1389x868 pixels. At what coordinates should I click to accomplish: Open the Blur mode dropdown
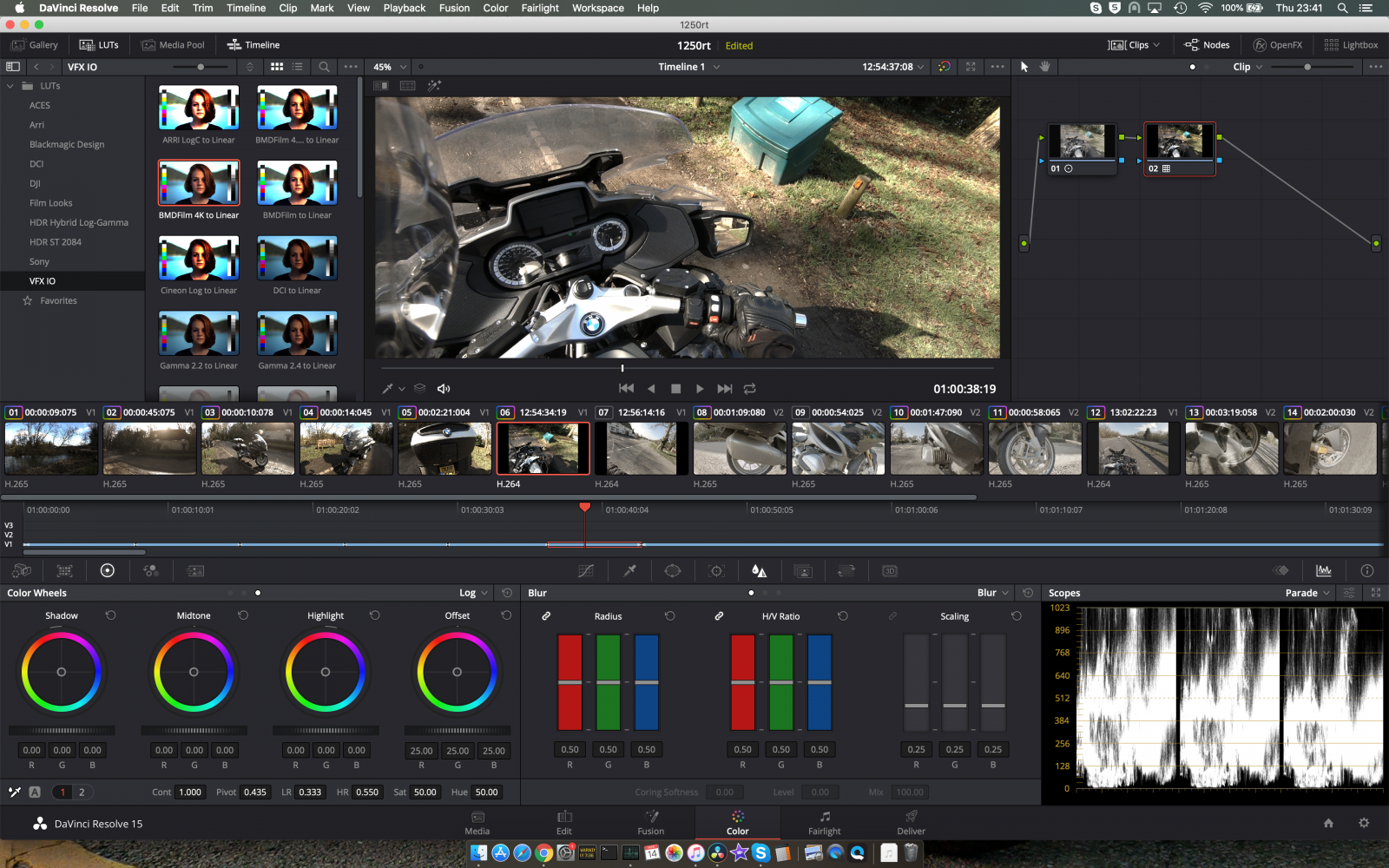pos(993,593)
